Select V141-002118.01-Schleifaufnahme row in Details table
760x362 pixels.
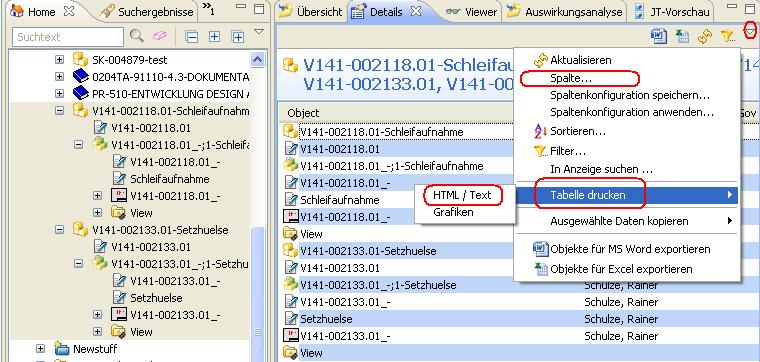pos(382,132)
